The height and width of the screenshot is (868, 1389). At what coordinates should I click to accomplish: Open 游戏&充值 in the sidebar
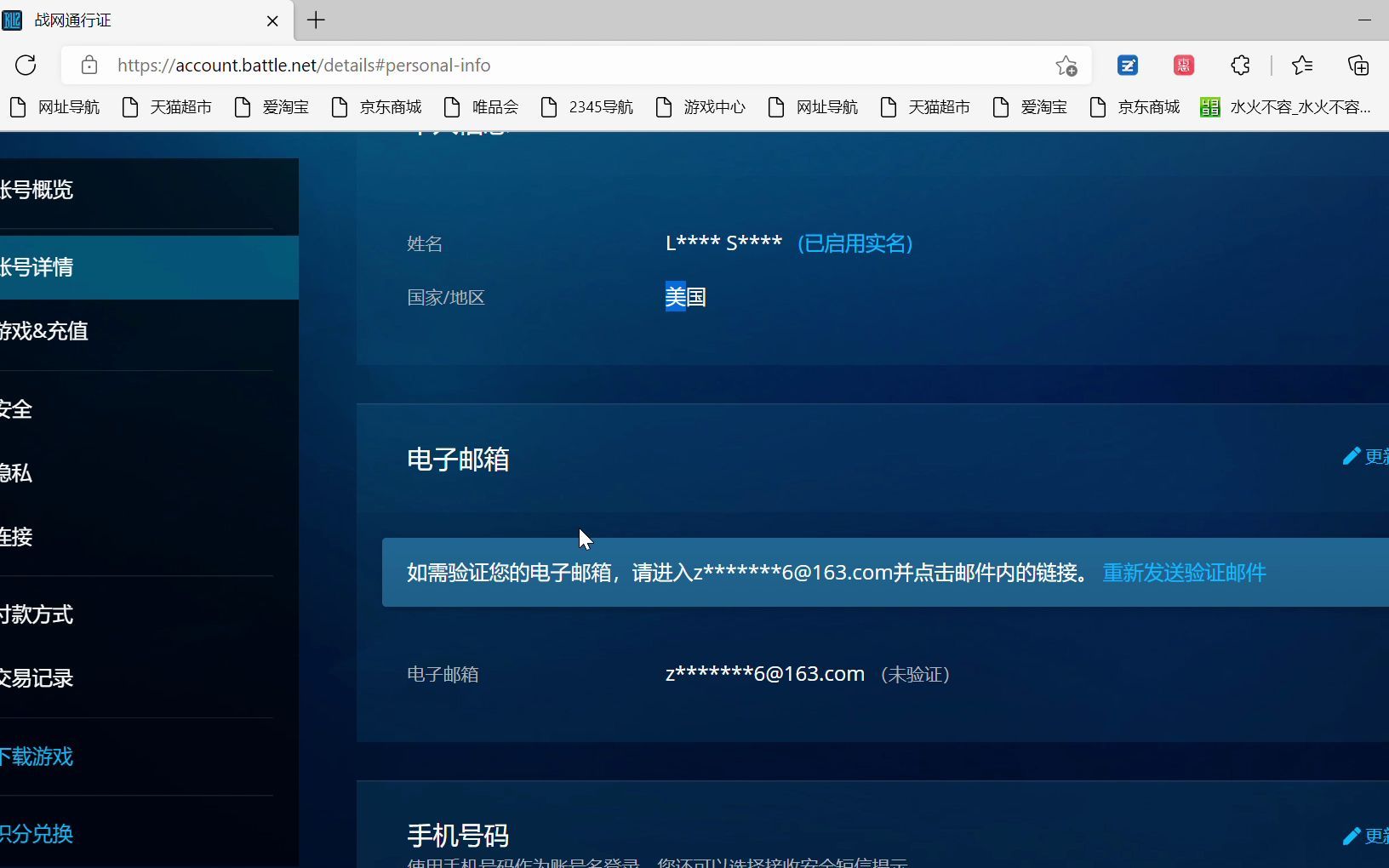[149, 331]
